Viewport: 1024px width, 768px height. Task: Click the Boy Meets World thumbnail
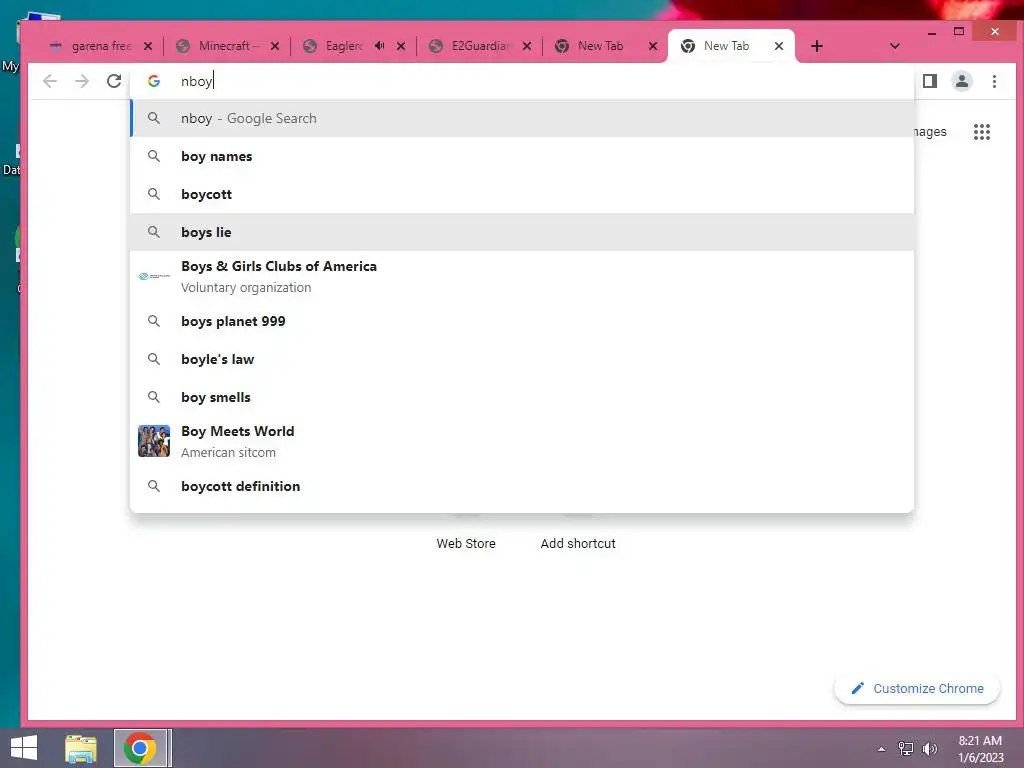(154, 441)
